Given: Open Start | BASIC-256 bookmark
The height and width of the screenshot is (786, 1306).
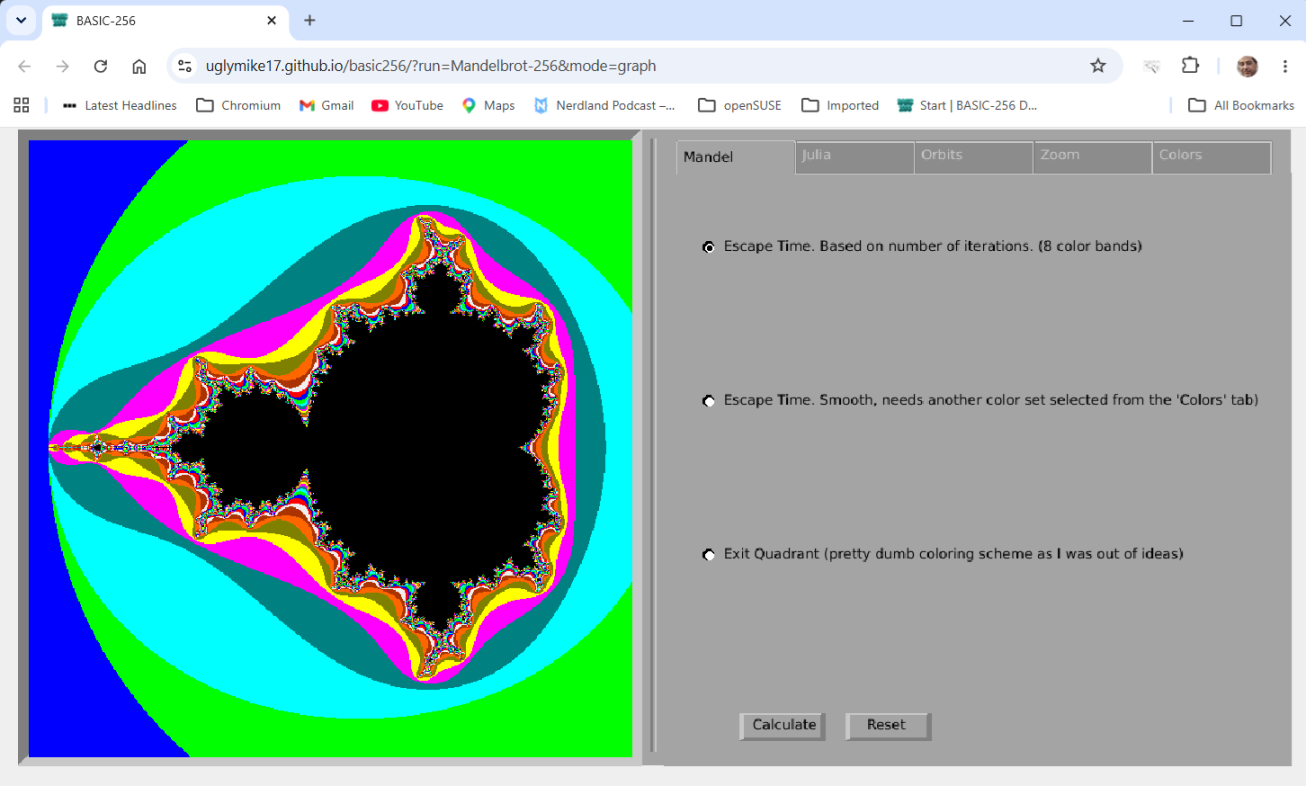Looking at the screenshot, I should 968,105.
